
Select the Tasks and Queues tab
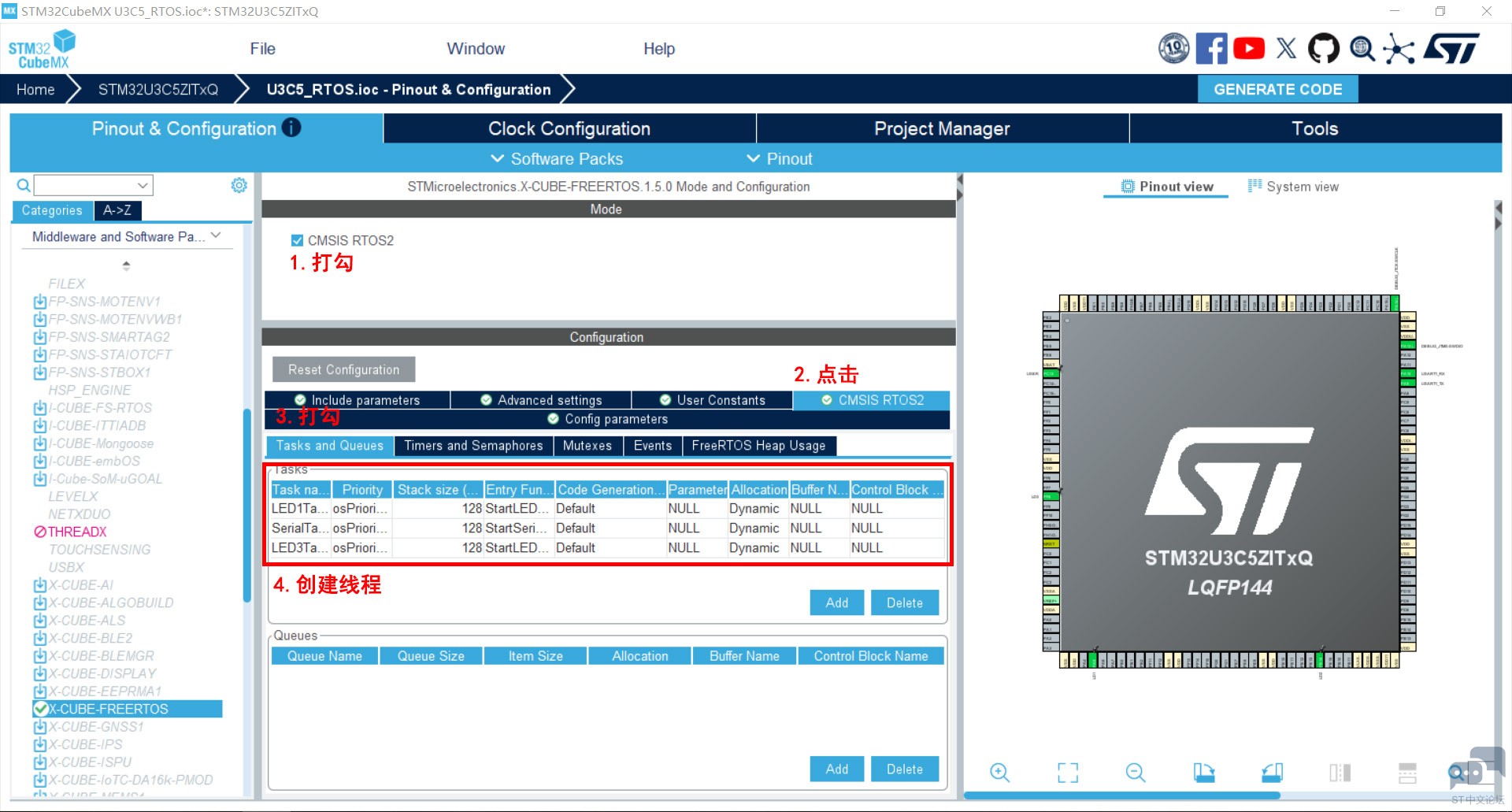coord(330,446)
